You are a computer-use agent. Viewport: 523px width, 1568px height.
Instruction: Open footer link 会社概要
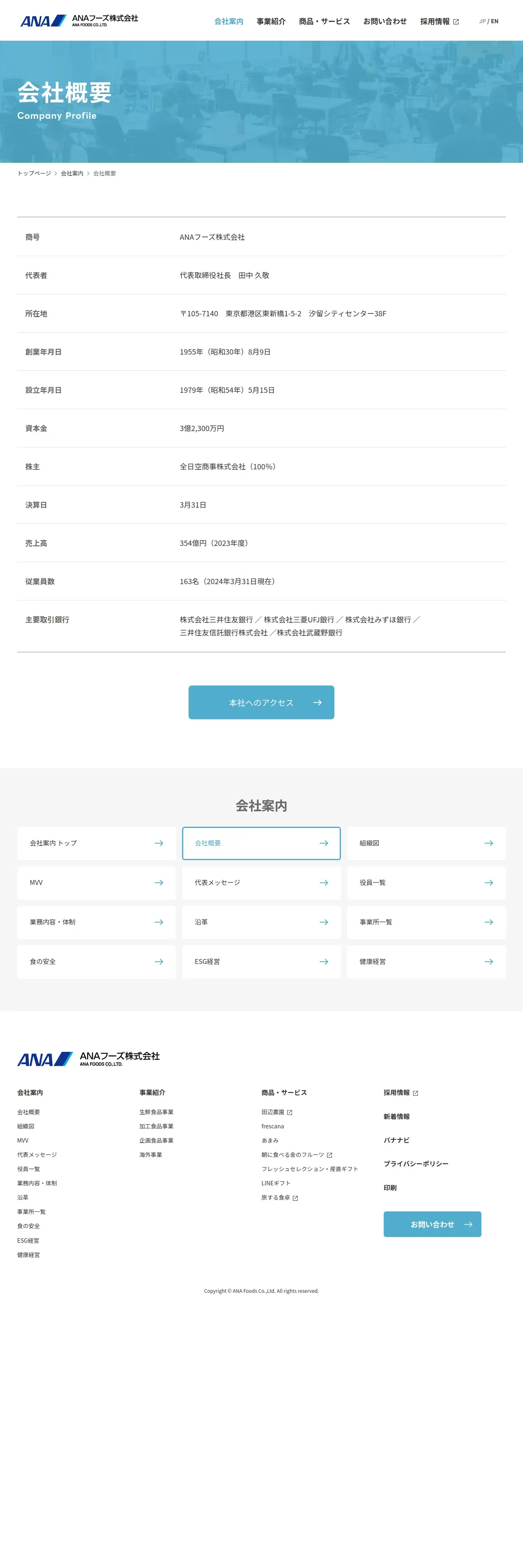tap(29, 1112)
